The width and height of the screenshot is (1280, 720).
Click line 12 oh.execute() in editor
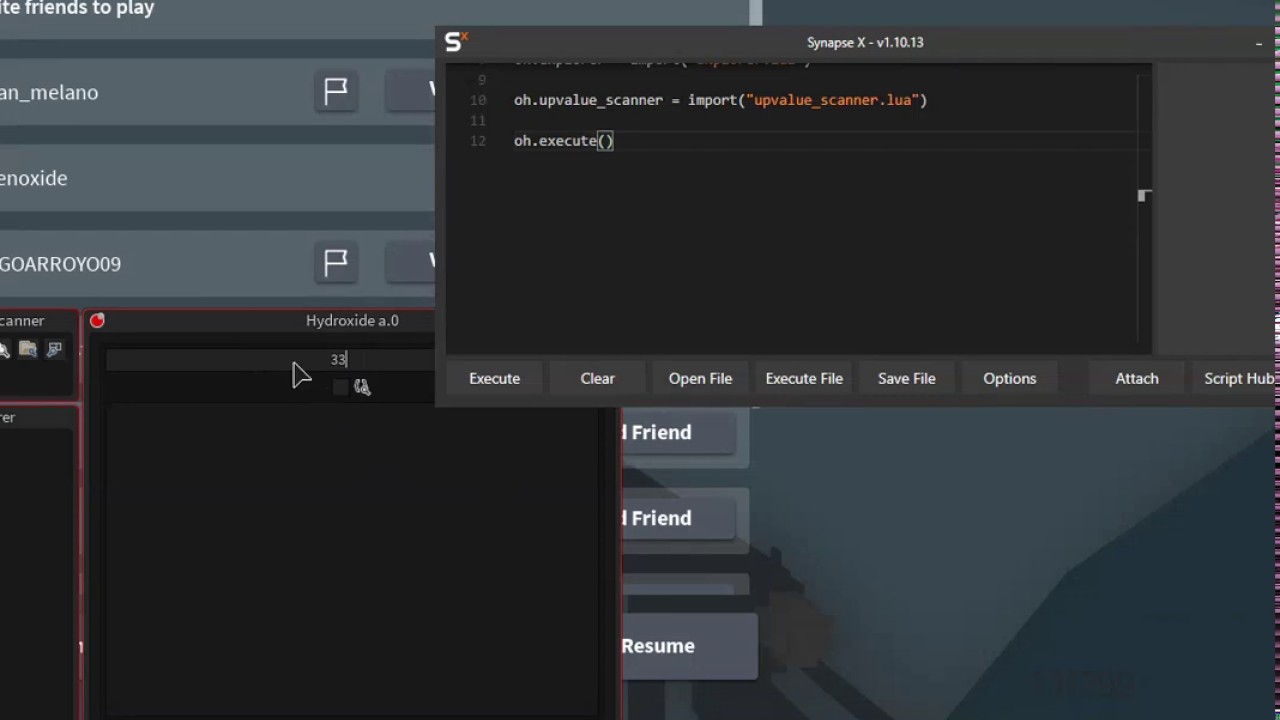pos(564,141)
